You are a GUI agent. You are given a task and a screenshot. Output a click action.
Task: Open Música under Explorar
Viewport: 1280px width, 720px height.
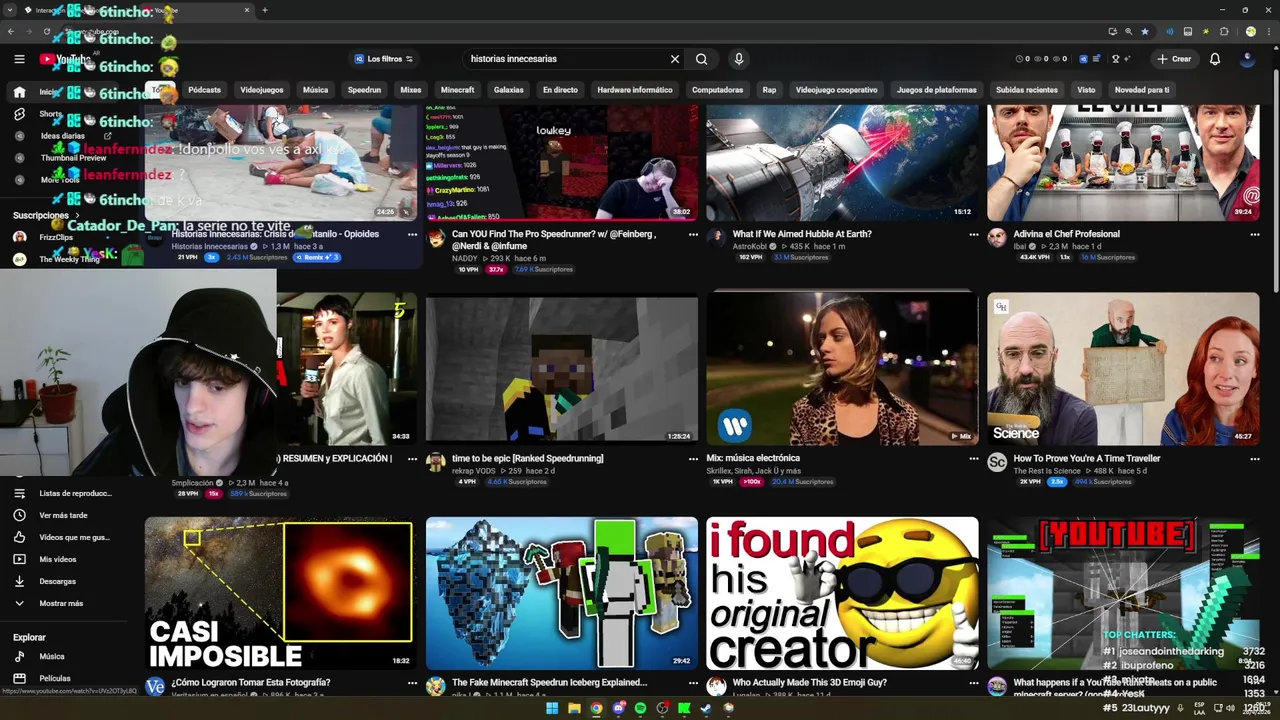52,657
